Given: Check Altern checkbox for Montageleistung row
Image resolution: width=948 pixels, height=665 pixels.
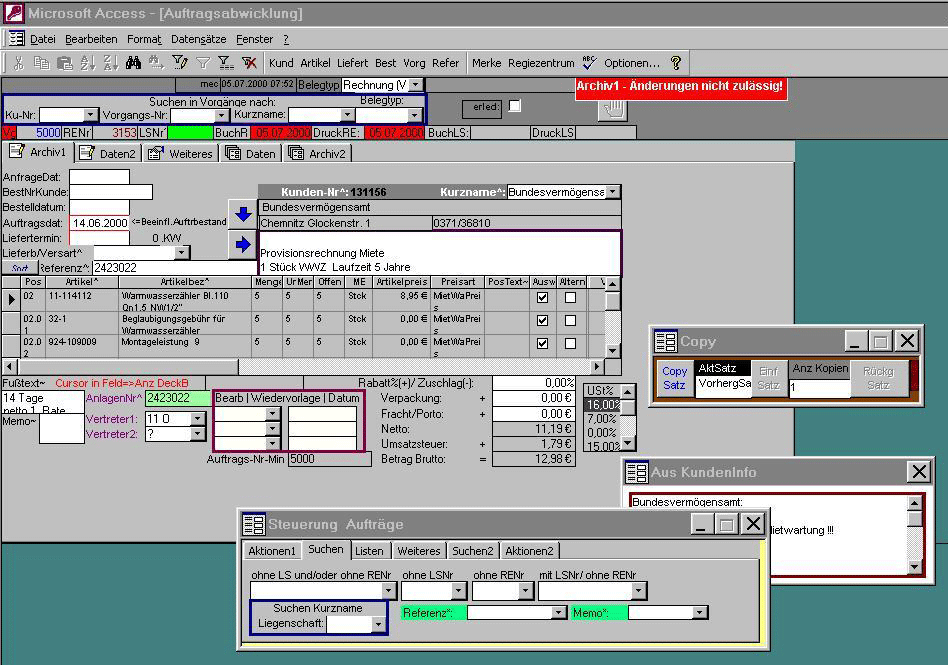Looking at the screenshot, I should 570,343.
